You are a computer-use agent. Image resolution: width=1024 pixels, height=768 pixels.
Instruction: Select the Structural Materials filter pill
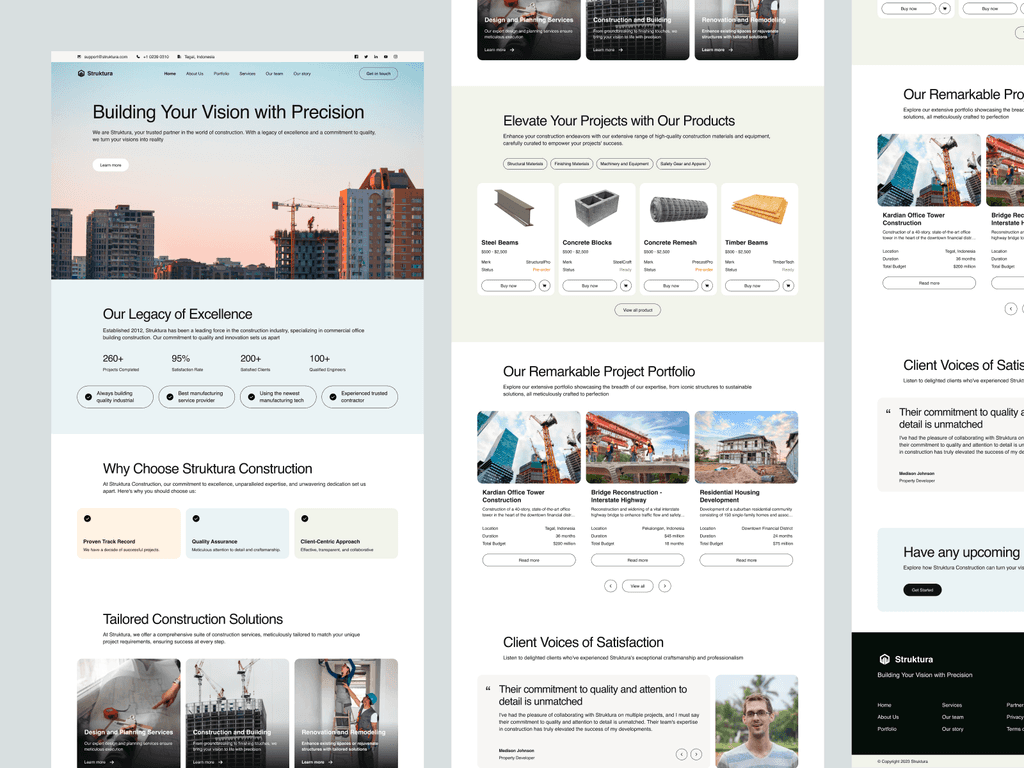click(x=525, y=164)
